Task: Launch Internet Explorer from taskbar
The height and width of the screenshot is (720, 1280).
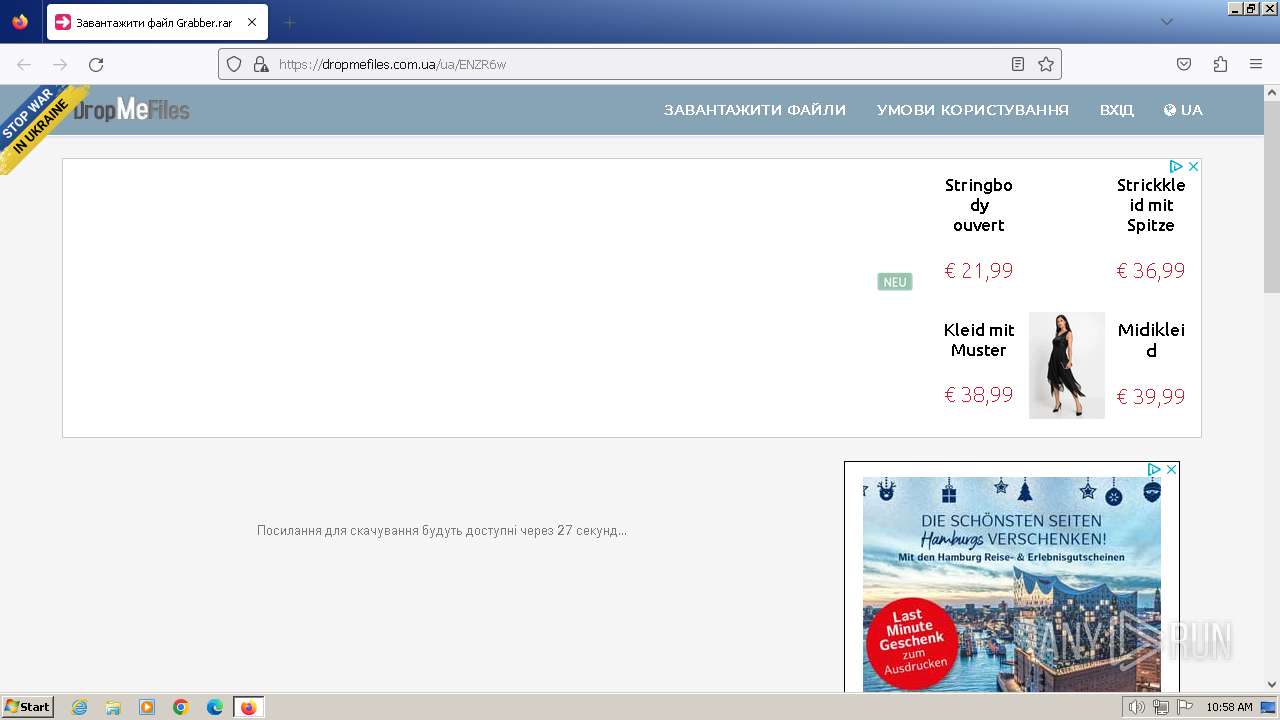Action: [79, 707]
